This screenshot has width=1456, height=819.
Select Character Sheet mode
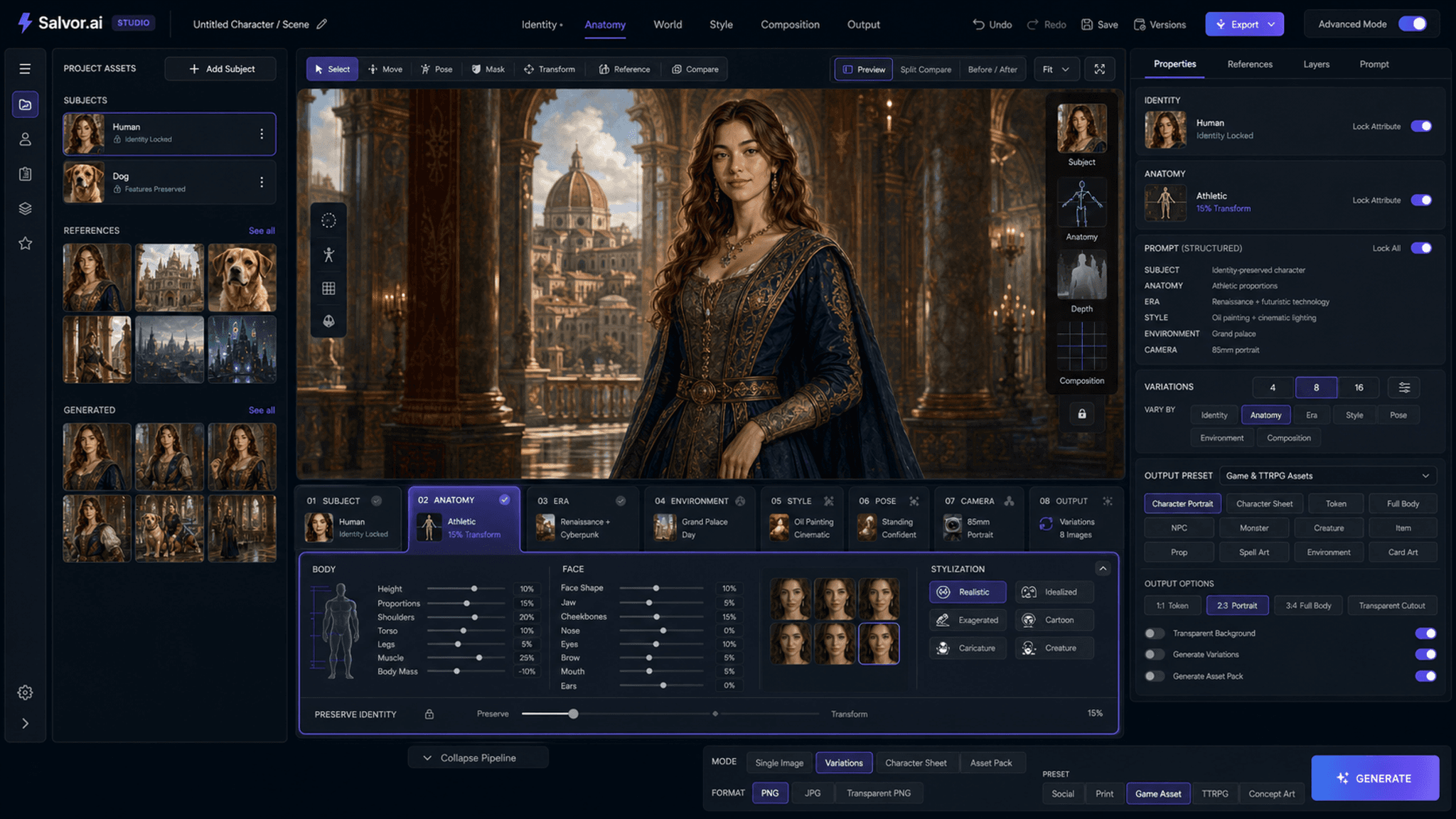(916, 763)
